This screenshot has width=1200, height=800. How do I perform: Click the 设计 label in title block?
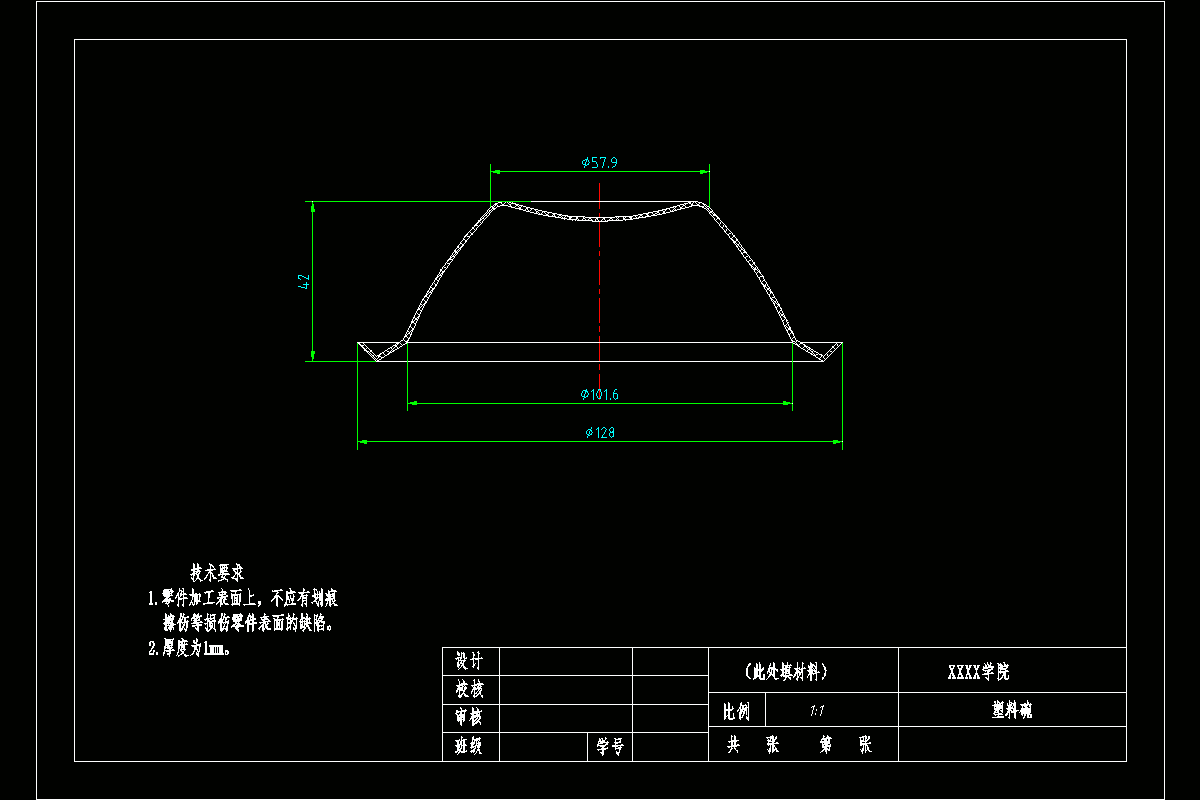coord(469,661)
